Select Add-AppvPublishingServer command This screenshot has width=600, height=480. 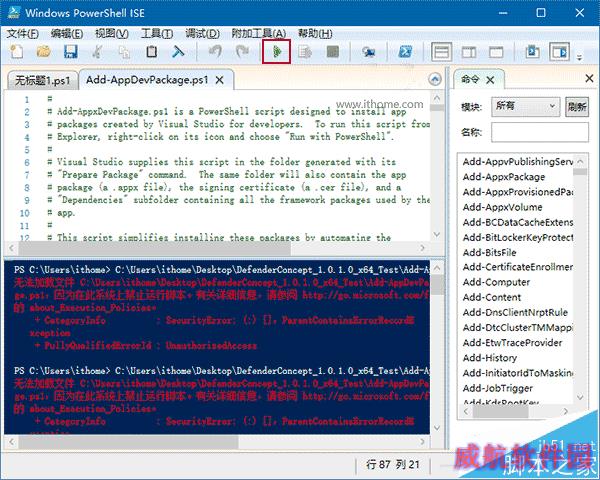(517, 162)
